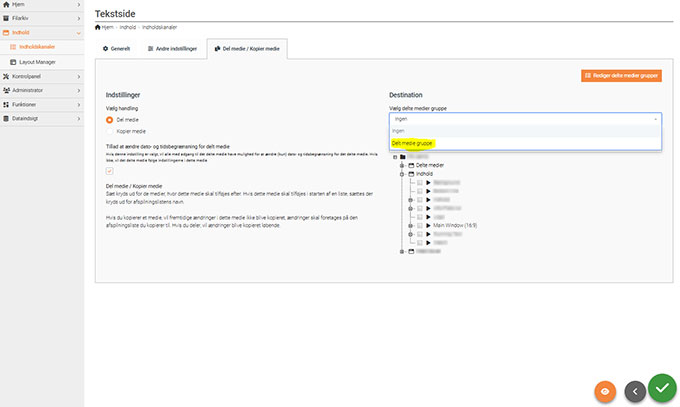Click the Funktioner grid icon
Image resolution: width=680 pixels, height=407 pixels.
6,105
